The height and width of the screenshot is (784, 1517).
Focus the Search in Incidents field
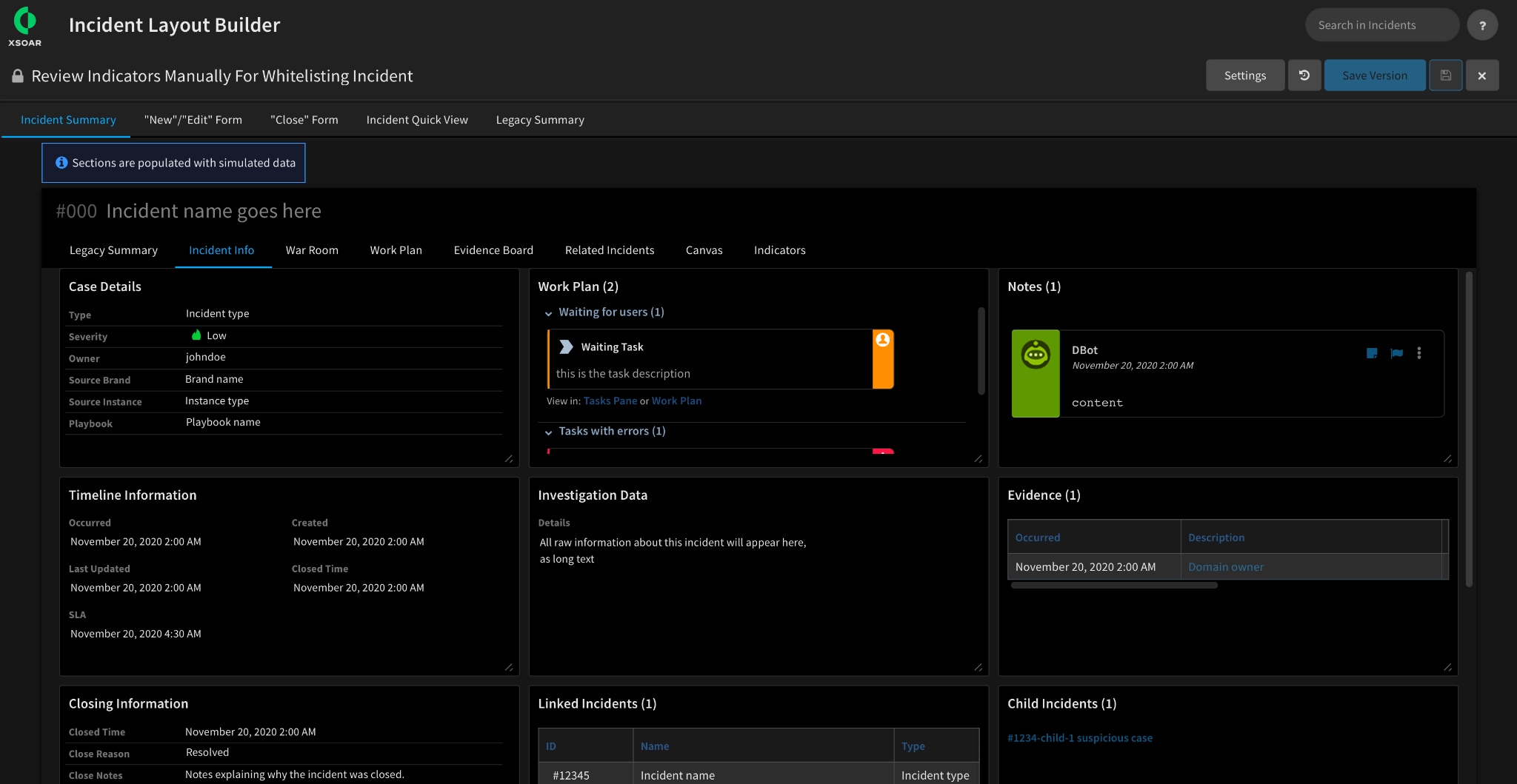click(x=1382, y=25)
